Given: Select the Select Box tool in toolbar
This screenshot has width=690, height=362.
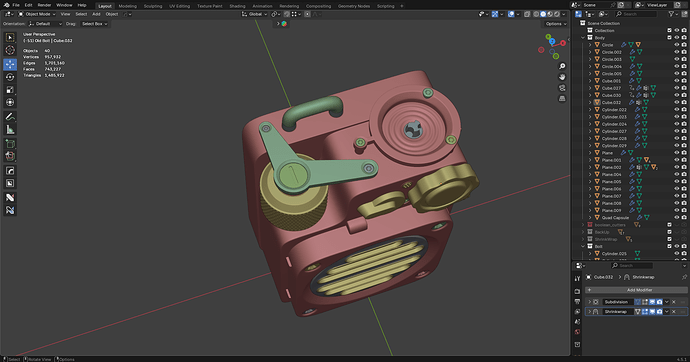Looking at the screenshot, I should pos(10,38).
